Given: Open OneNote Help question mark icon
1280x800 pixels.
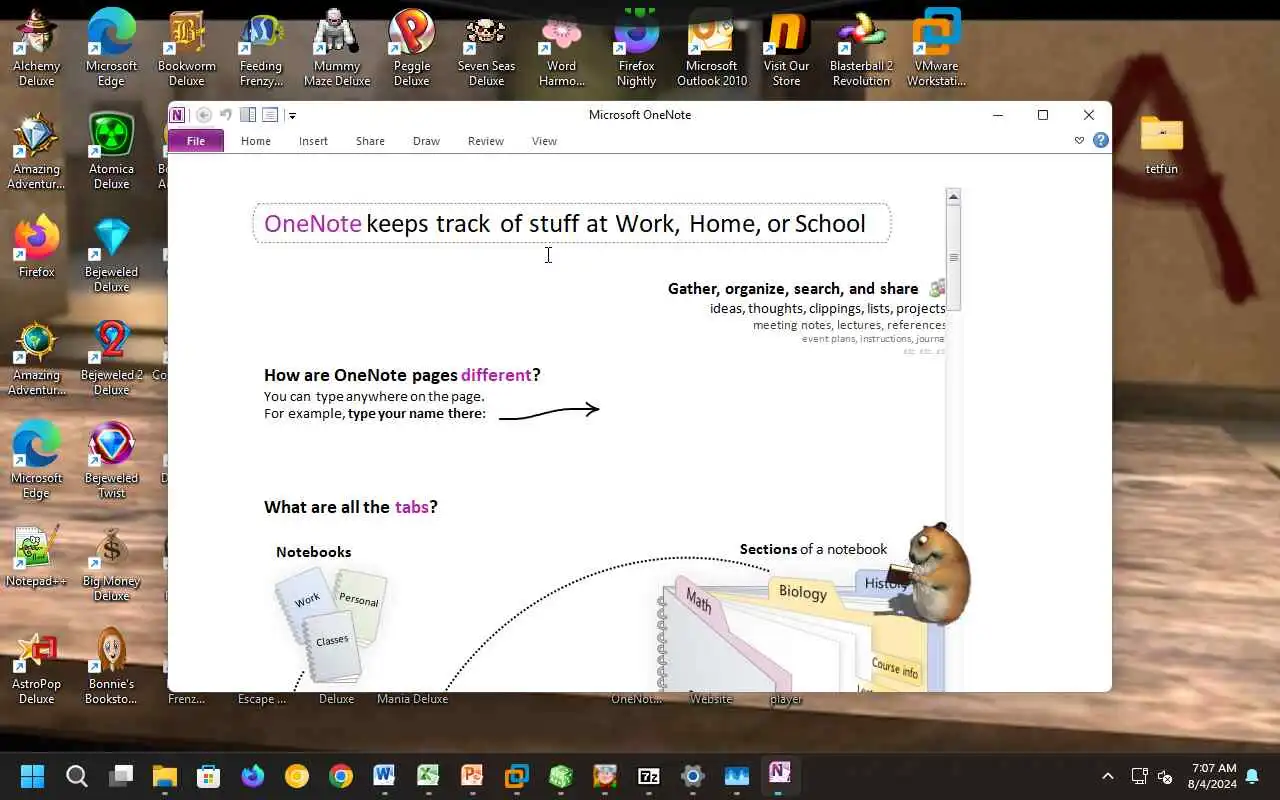Looking at the screenshot, I should click(x=1101, y=141).
